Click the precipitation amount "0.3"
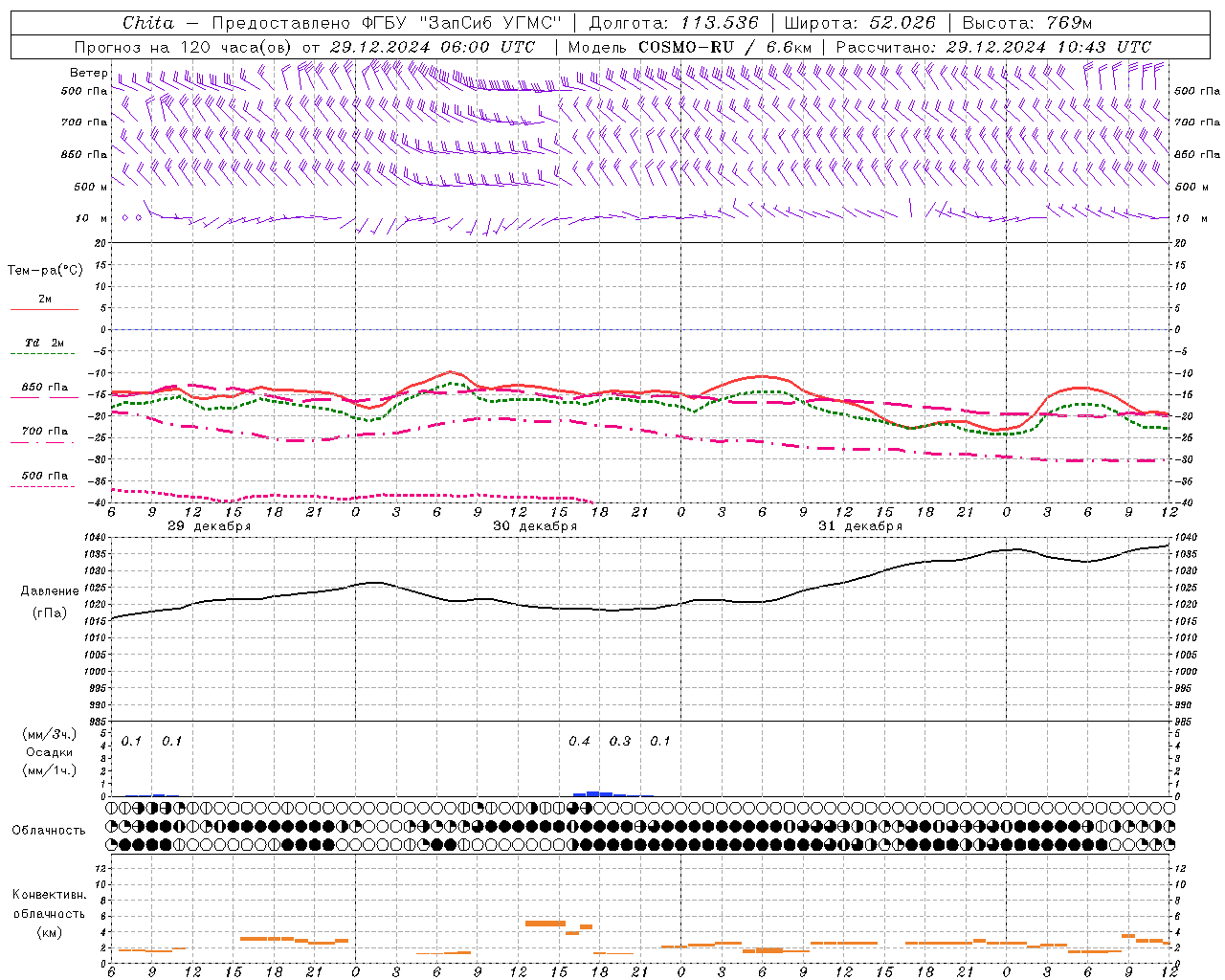 [x=620, y=742]
